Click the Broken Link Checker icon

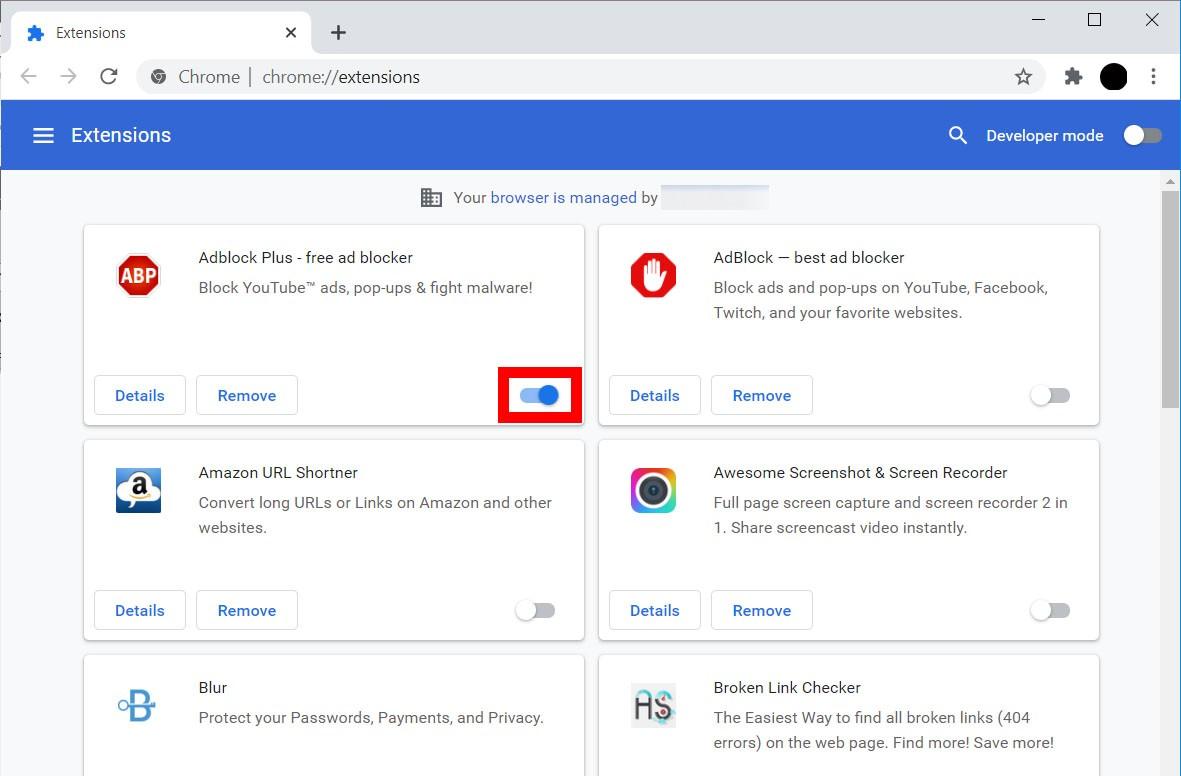pyautogui.click(x=653, y=705)
